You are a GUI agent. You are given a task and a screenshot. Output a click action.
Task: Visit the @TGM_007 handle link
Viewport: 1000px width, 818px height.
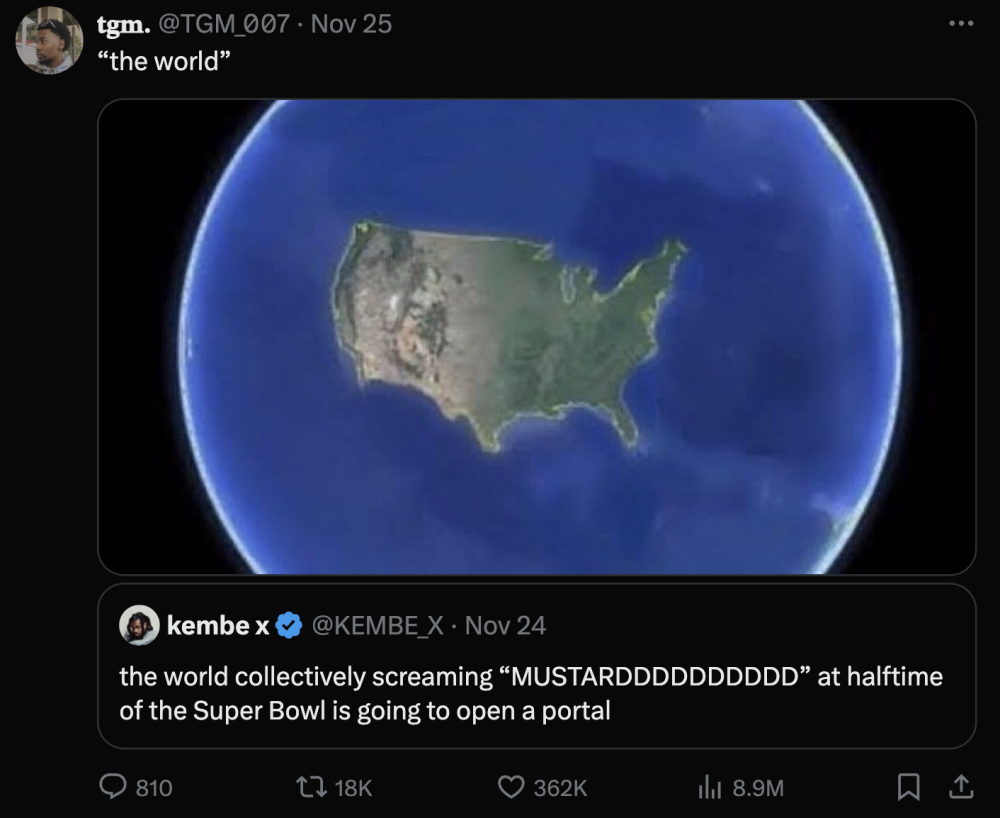tap(222, 23)
